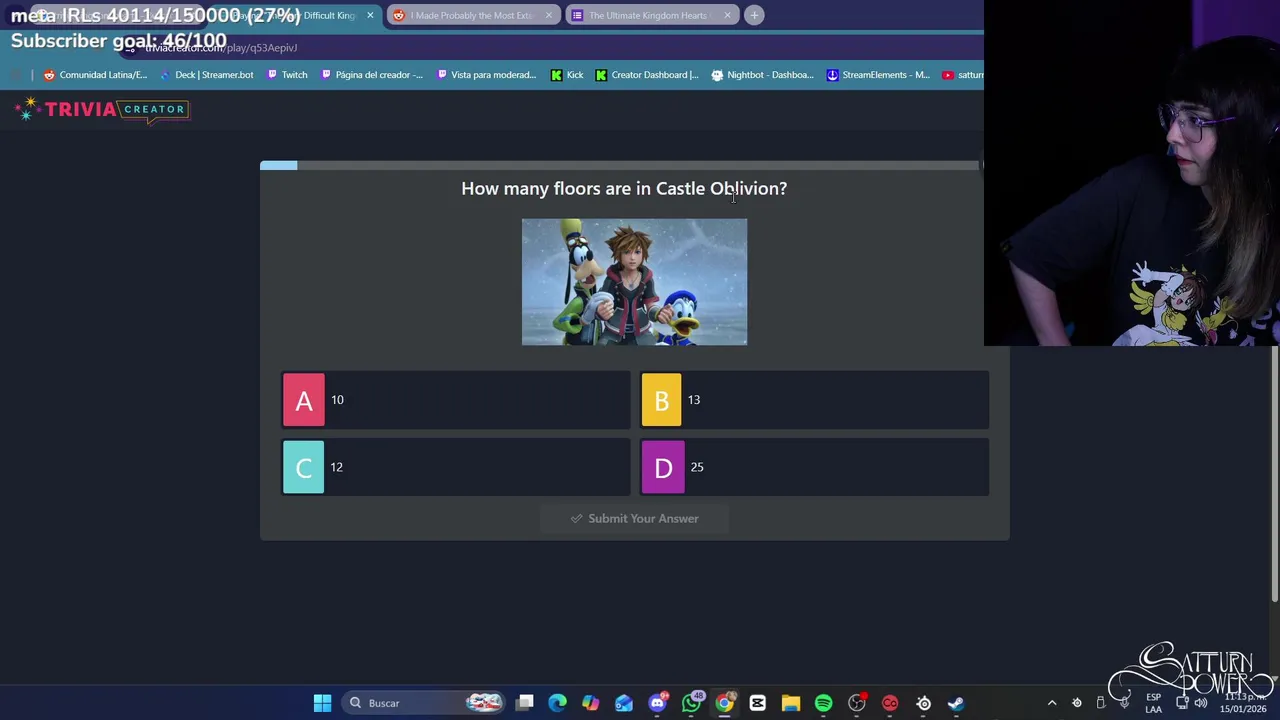The image size is (1280, 720).
Task: Open Copilot from taskbar
Action: tap(590, 703)
